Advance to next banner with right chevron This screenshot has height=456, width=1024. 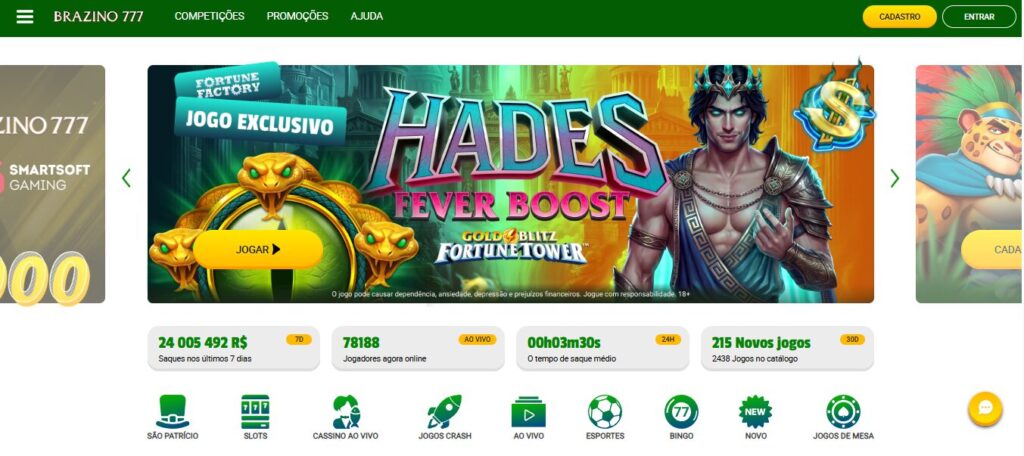[895, 178]
